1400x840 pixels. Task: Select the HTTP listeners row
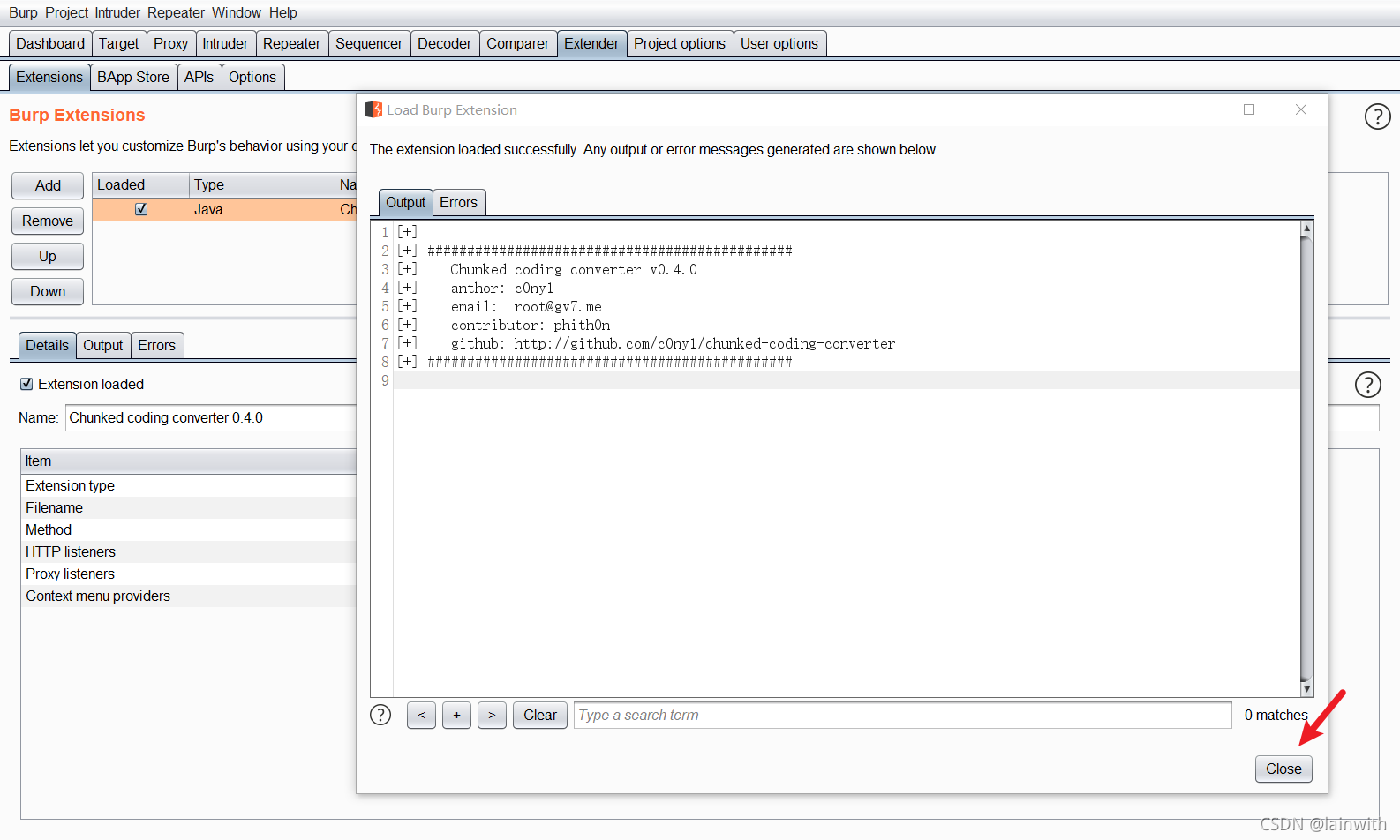tap(189, 552)
